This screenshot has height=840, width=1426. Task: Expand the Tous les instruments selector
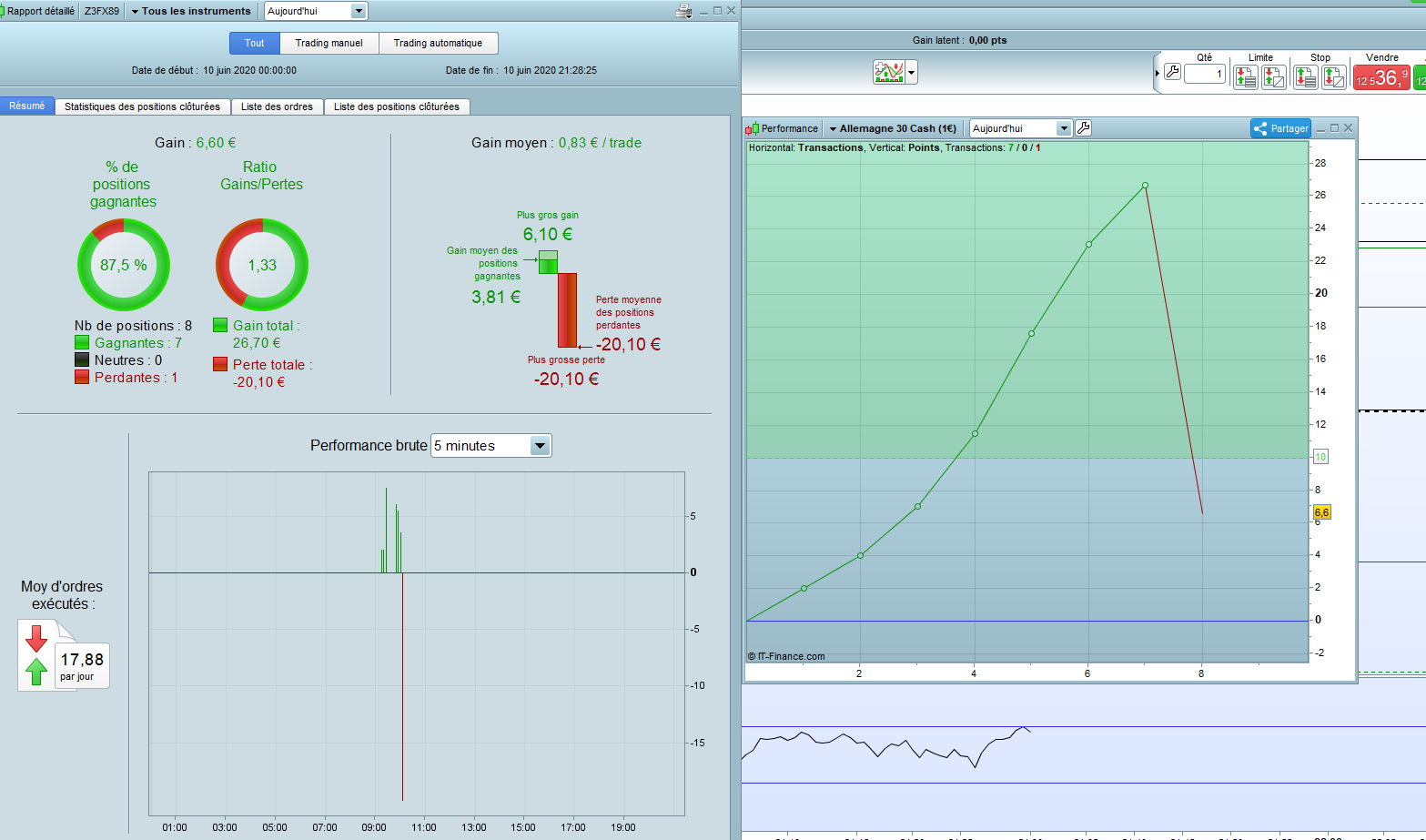point(191,11)
